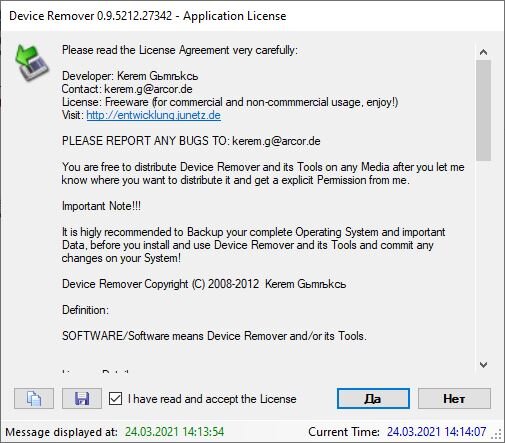Click the Да button to accept
The height and width of the screenshot is (443, 505).
point(373,398)
